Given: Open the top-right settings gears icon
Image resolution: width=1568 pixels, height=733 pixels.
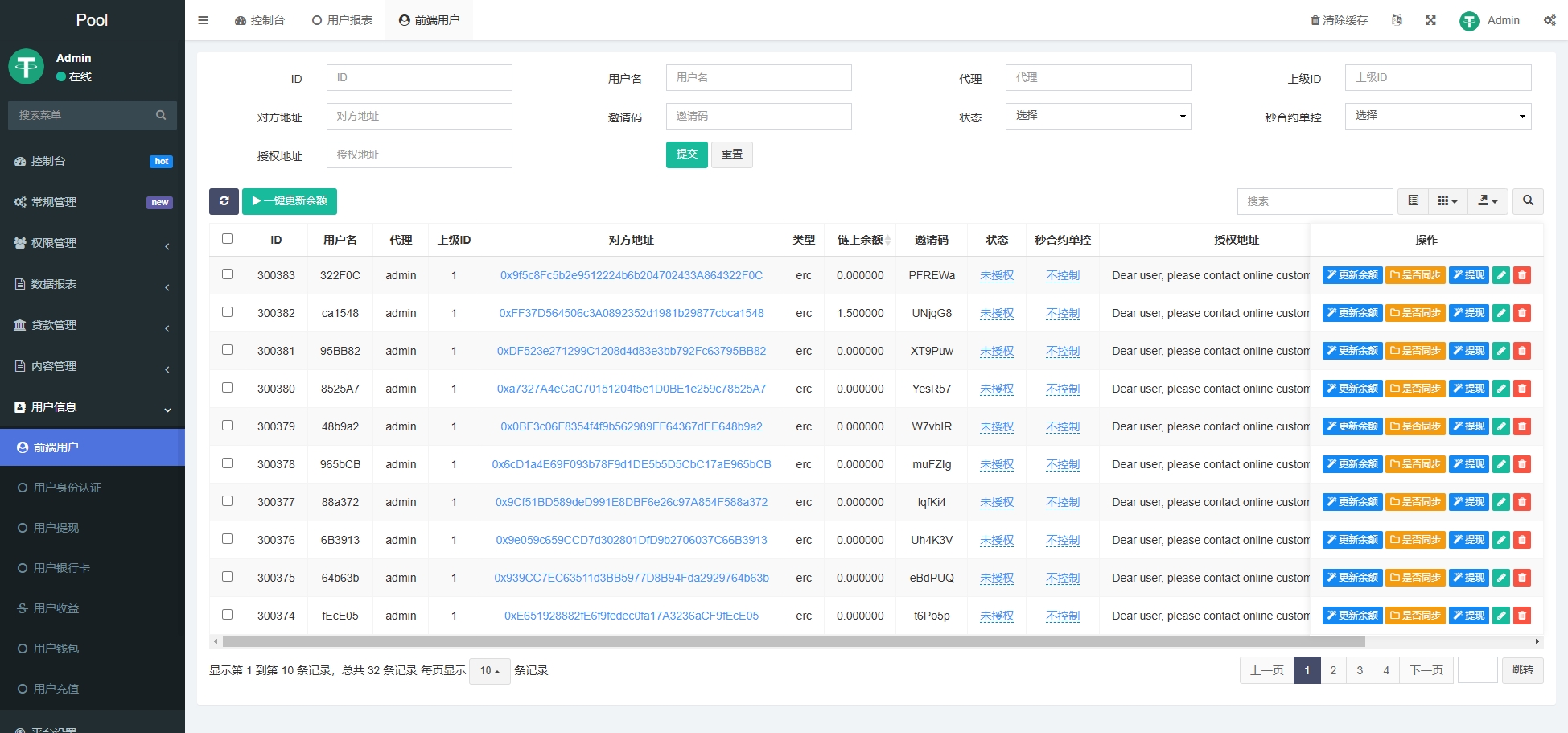Looking at the screenshot, I should click(1549, 20).
